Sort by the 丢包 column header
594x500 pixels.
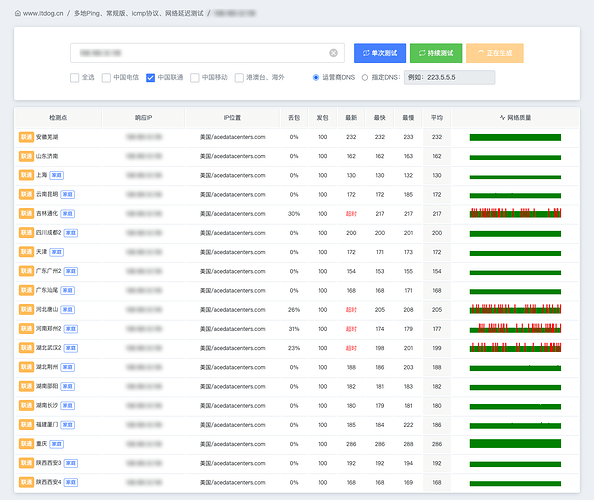click(294, 118)
